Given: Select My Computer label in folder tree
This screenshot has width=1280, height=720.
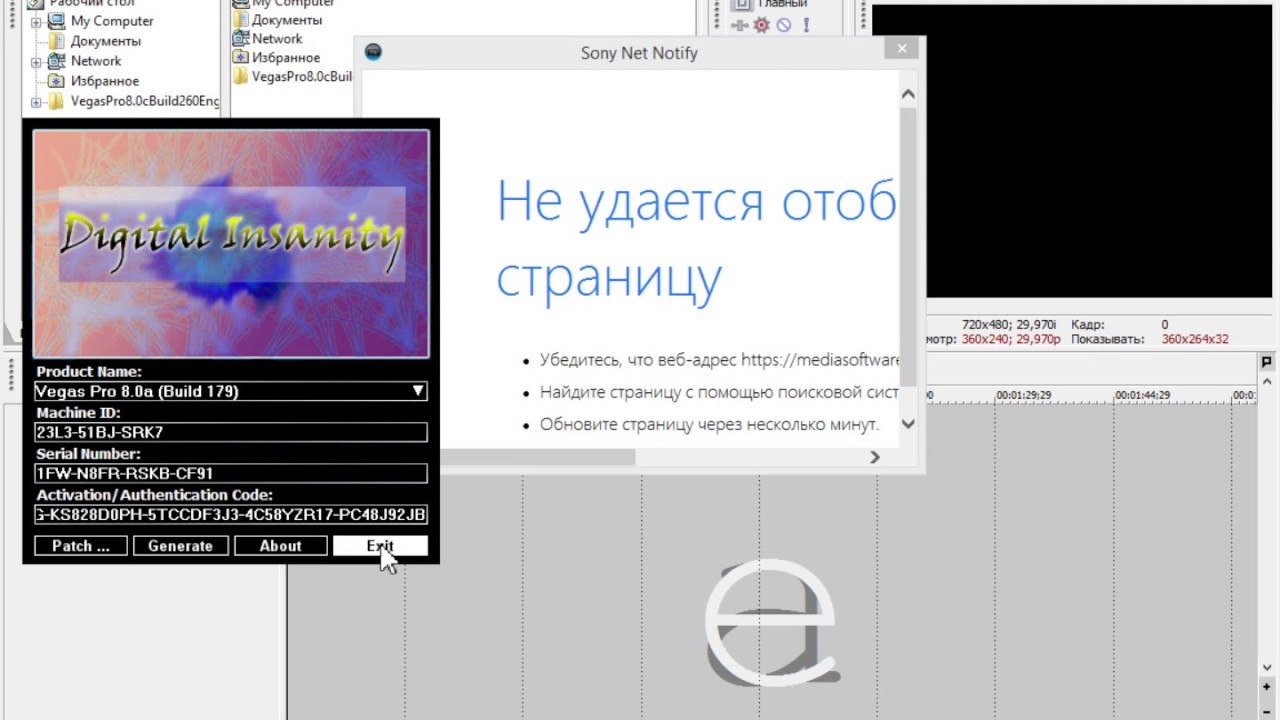Looking at the screenshot, I should (112, 21).
